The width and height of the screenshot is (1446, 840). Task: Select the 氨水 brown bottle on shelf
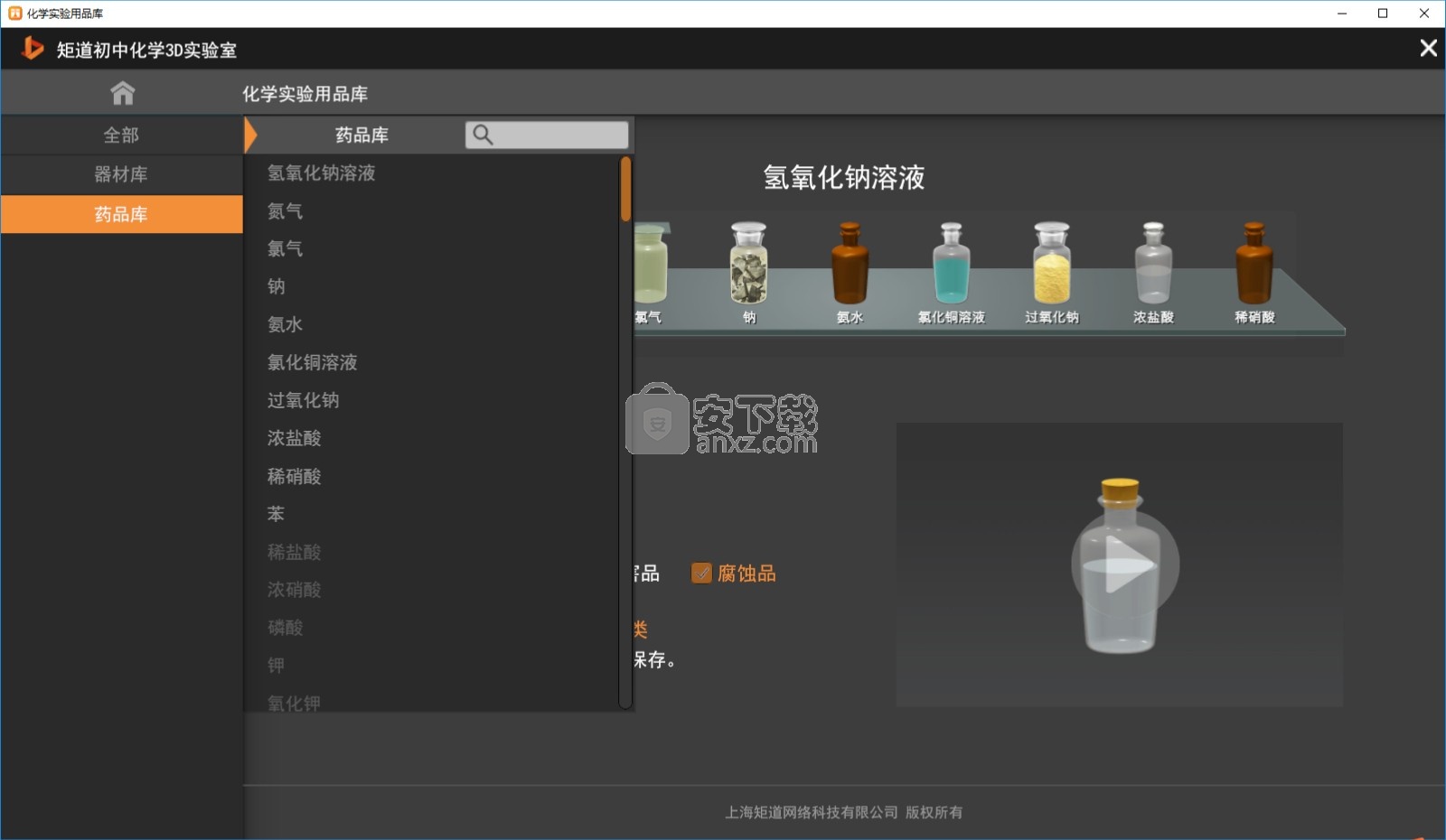(x=850, y=264)
